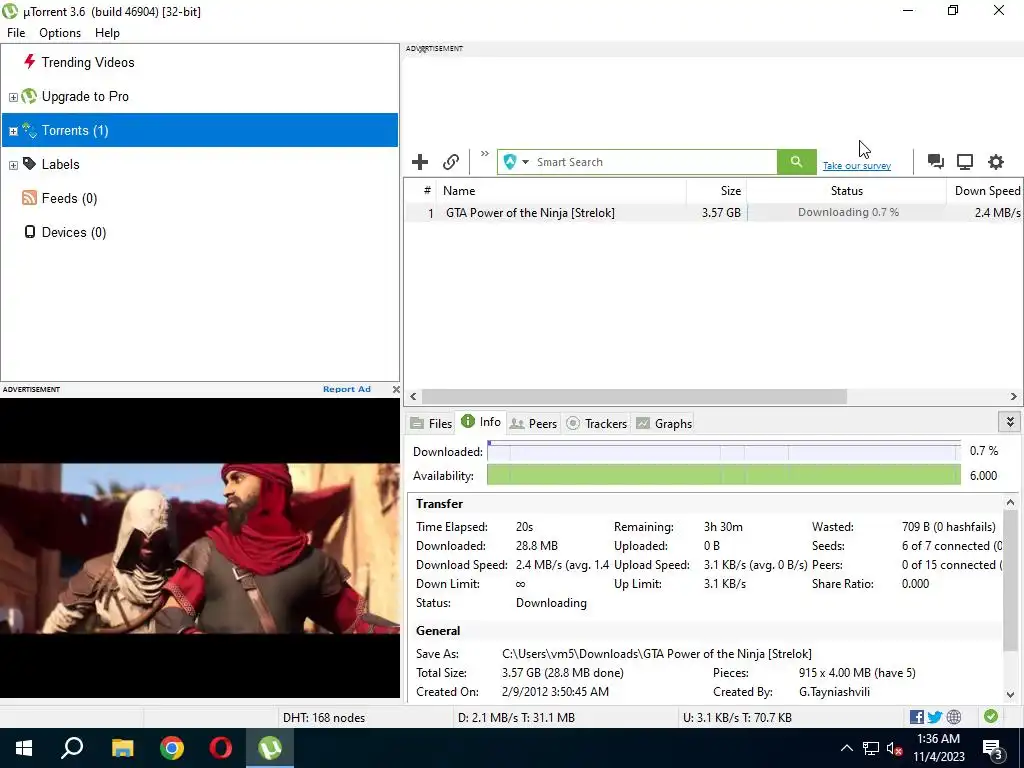1024x768 pixels.
Task: Switch to the Graphs tab
Action: (x=664, y=423)
